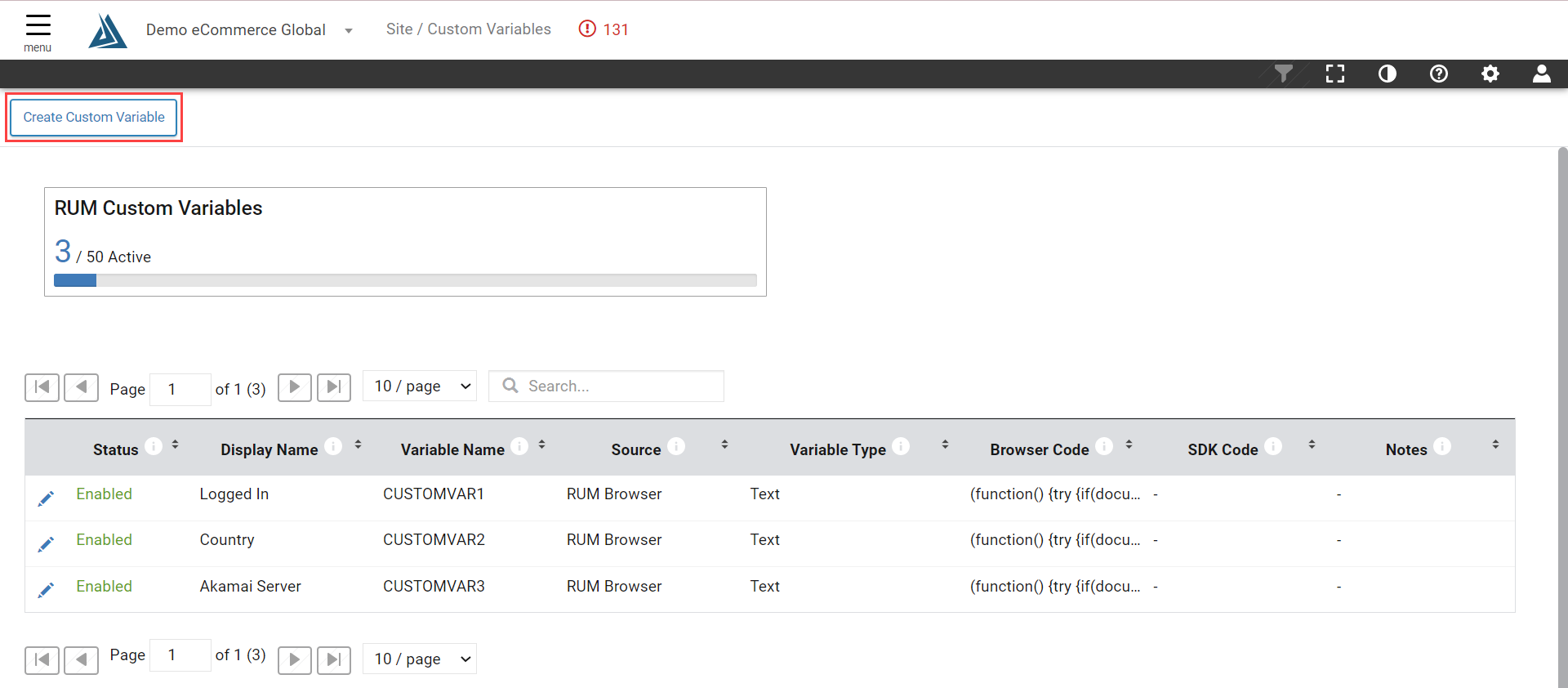This screenshot has height=688, width=1568.
Task: Show info for Notes column
Action: (1443, 446)
